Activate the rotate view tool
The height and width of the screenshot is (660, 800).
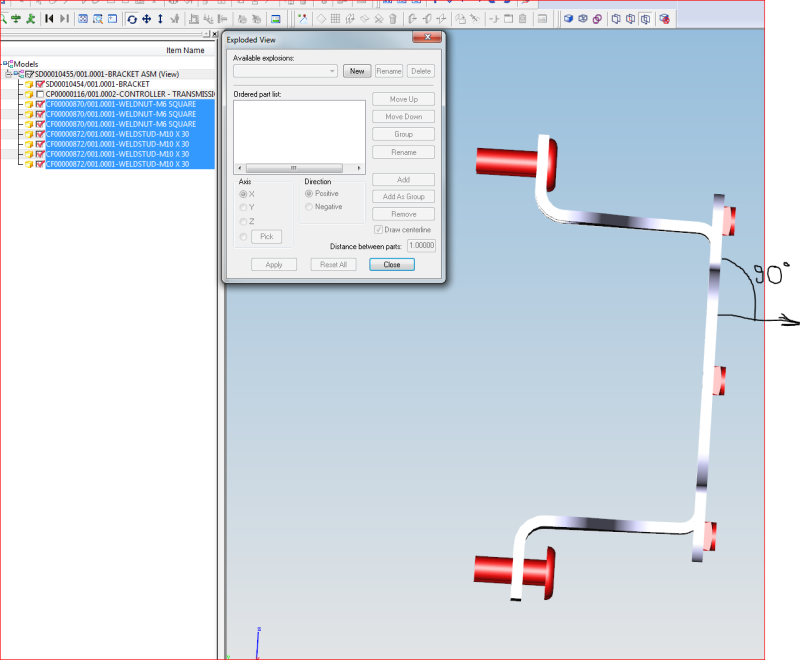(x=132, y=19)
